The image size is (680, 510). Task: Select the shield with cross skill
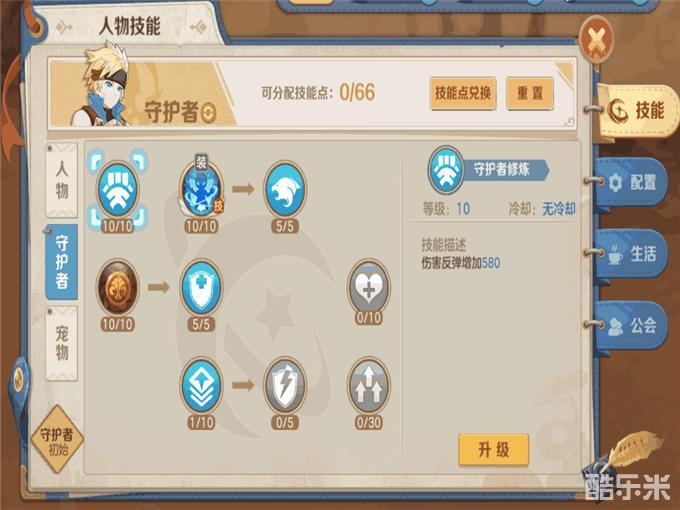[x=201, y=288]
